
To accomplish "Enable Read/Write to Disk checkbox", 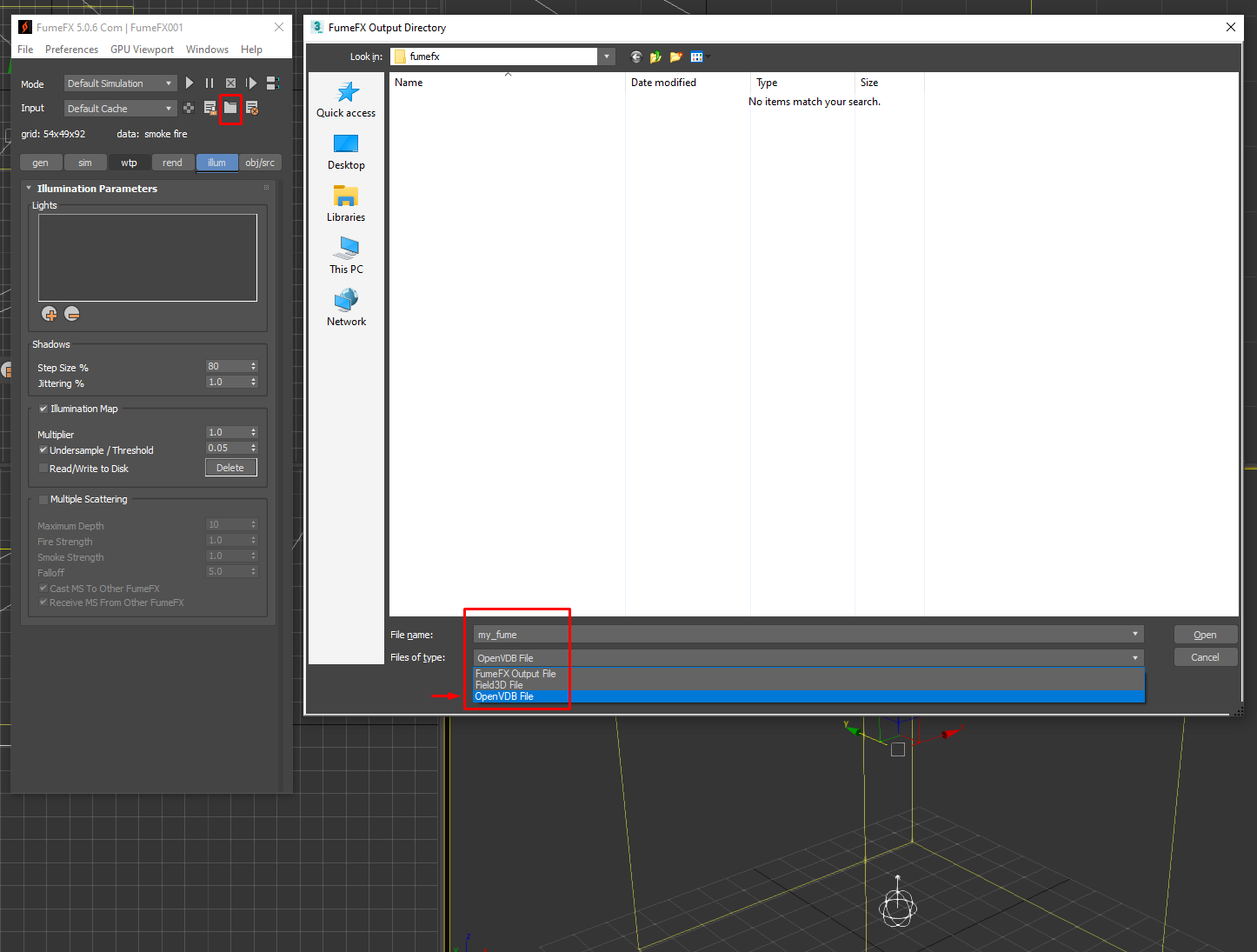I will coord(43,469).
